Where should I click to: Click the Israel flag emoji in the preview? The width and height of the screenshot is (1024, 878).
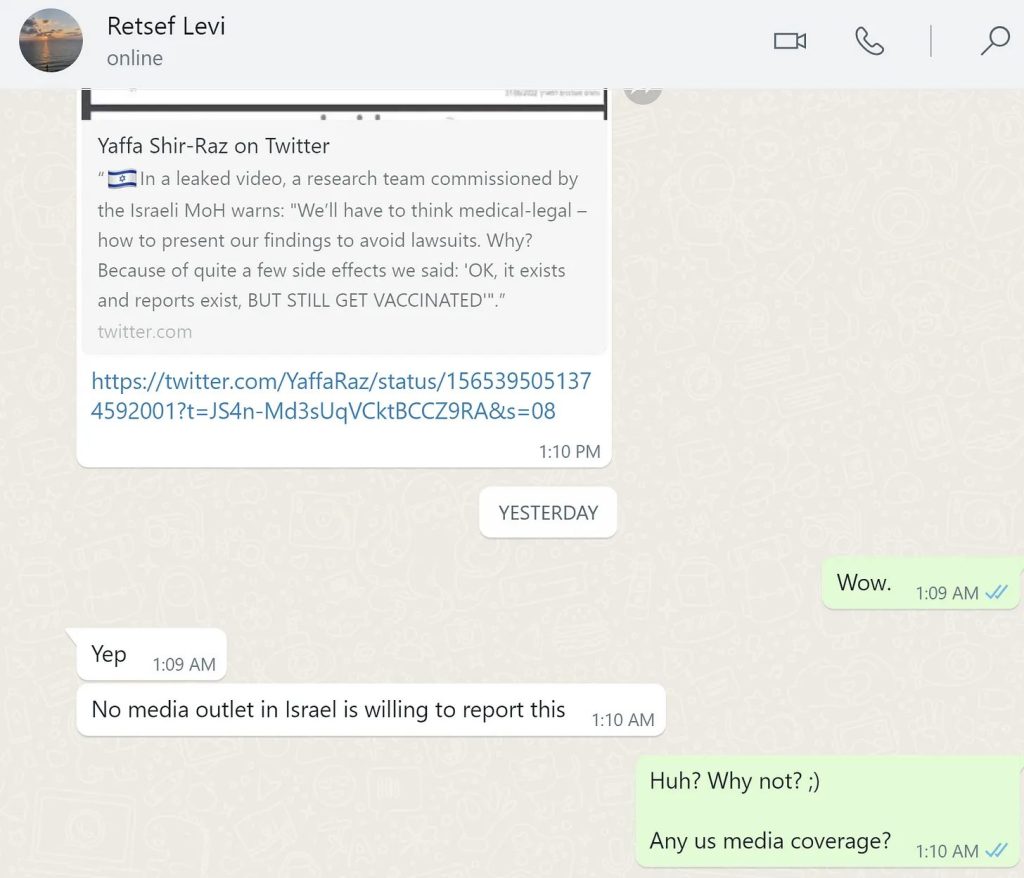(x=122, y=179)
